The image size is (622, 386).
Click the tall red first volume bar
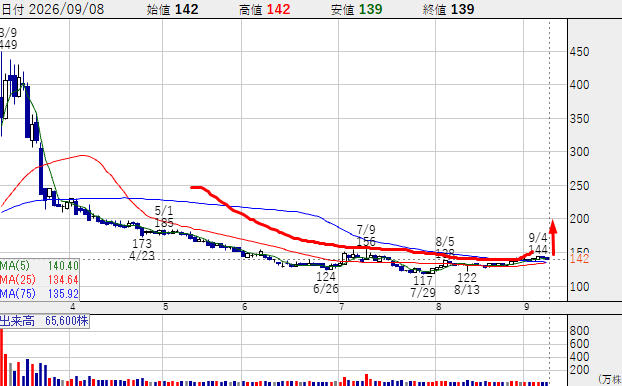pos(1,357)
